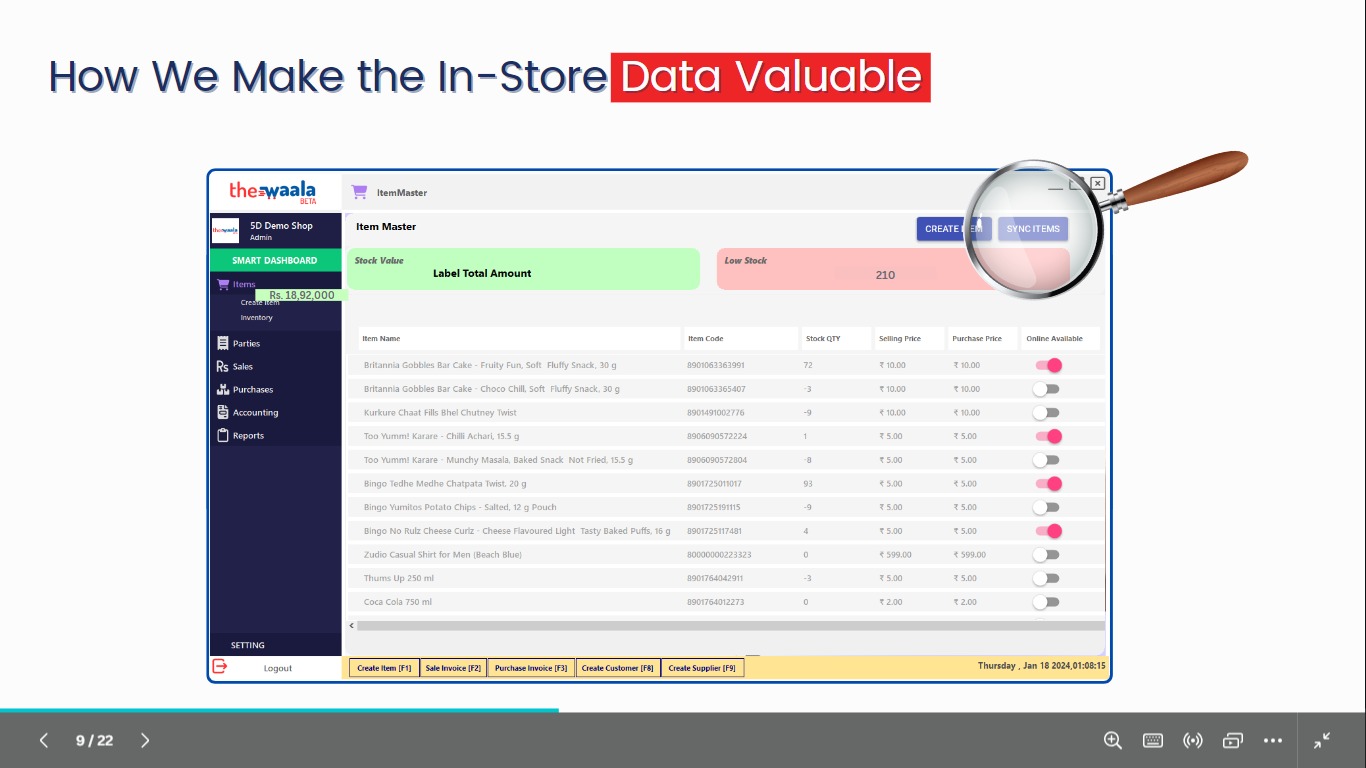
Task: Open Sales via the Rs icon
Action: tap(223, 366)
